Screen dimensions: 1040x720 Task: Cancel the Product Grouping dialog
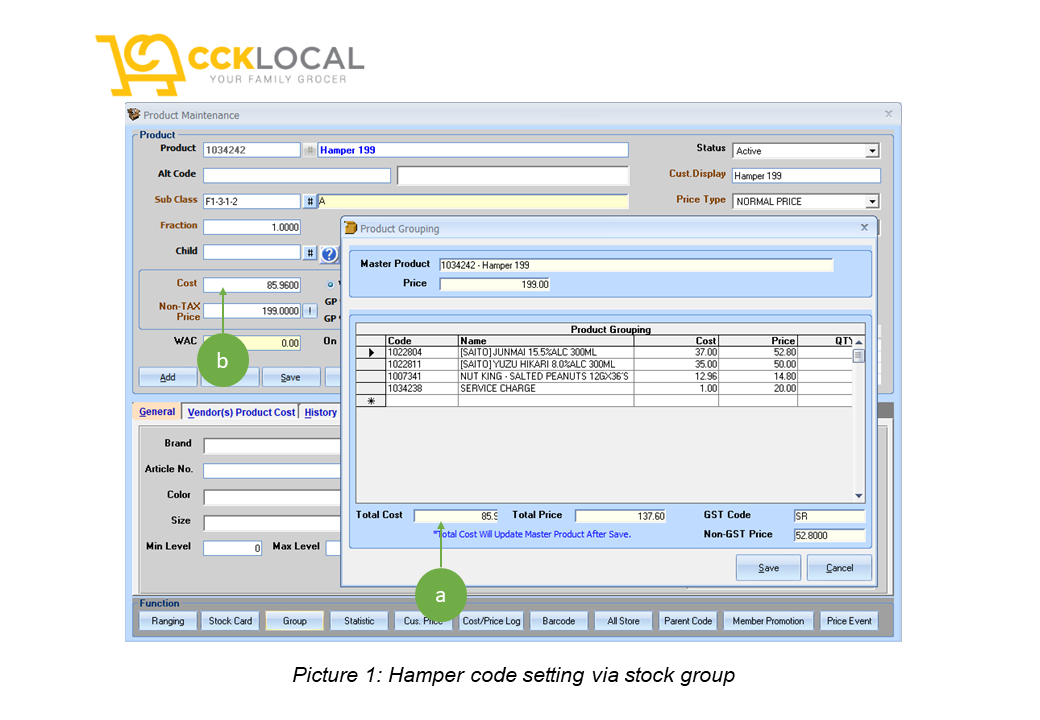839,567
